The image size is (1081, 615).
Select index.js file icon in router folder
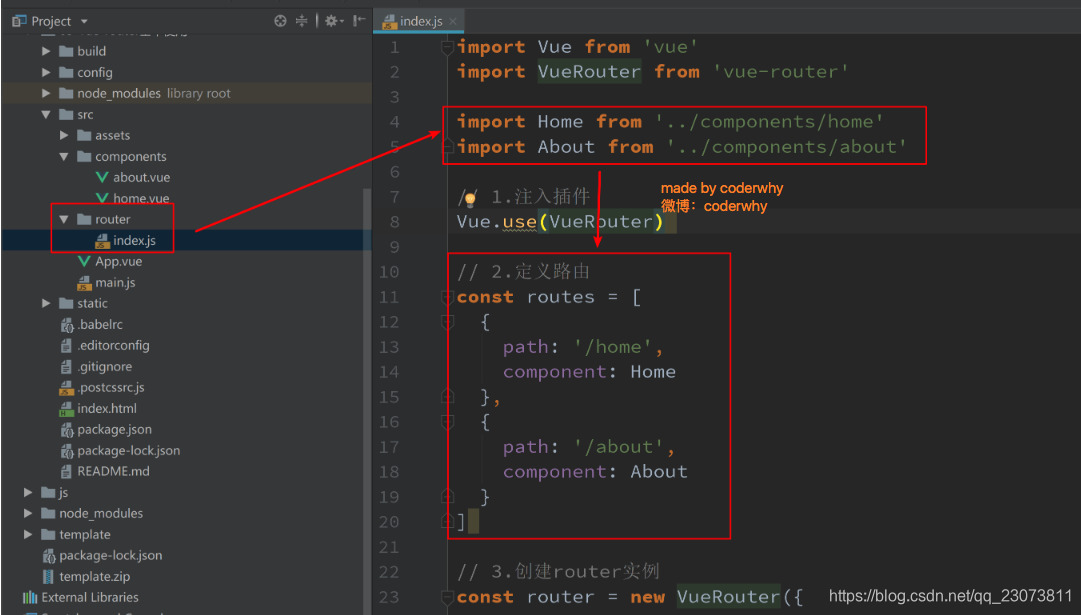click(x=102, y=241)
